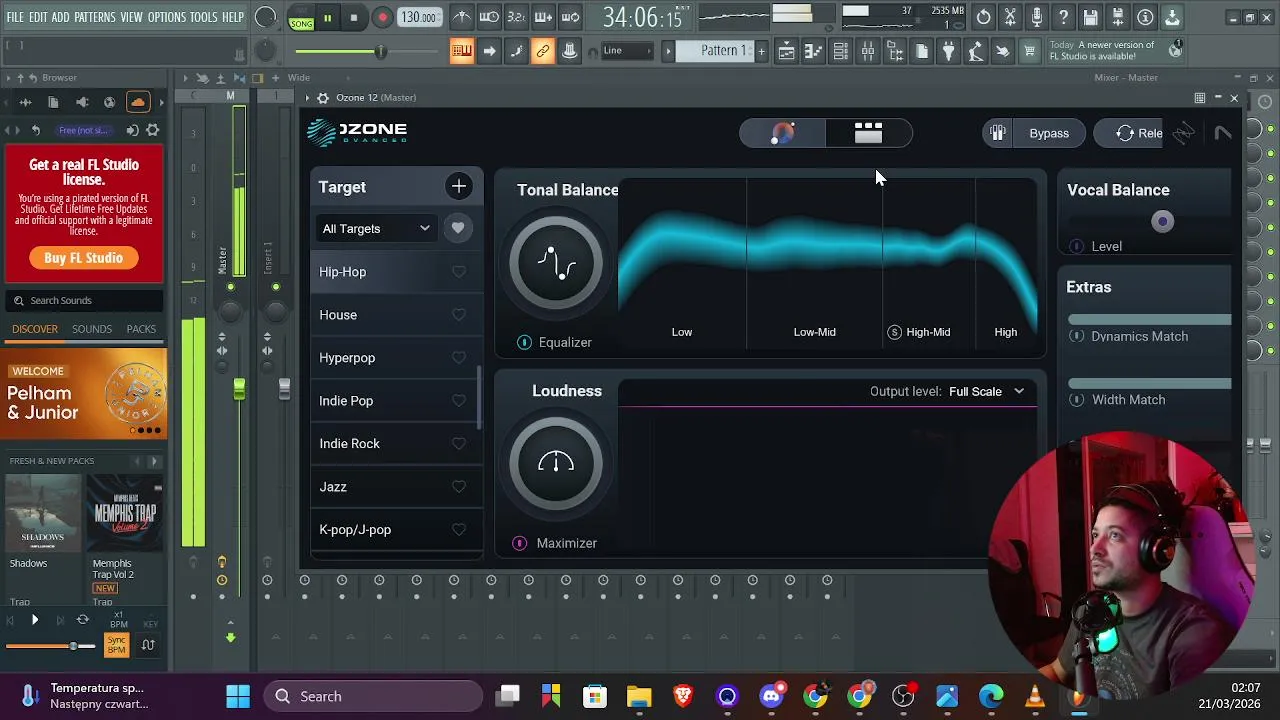Toggle the Sync BPM button
The image size is (1280, 720).
117,645
